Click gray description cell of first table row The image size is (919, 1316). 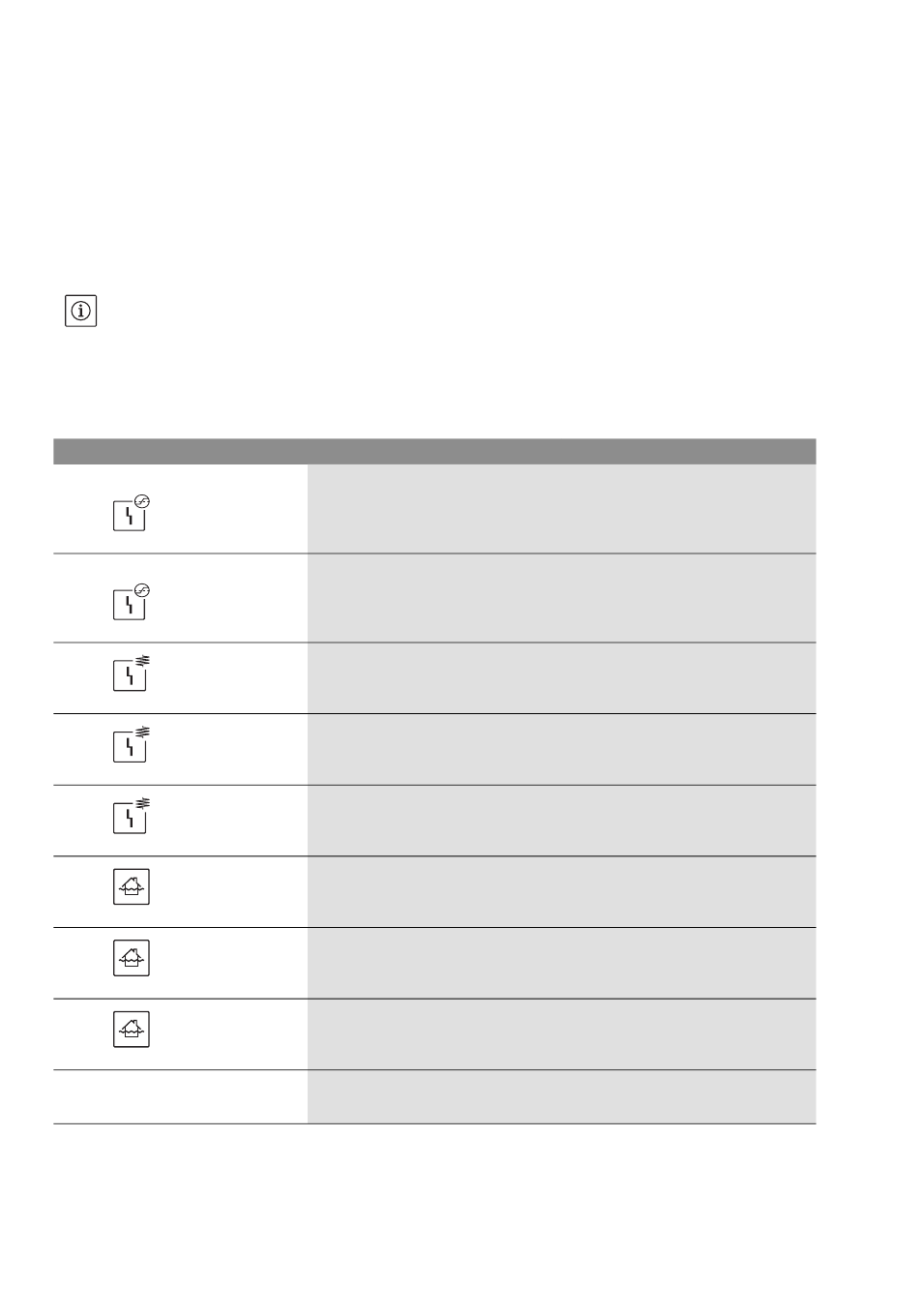coord(562,509)
